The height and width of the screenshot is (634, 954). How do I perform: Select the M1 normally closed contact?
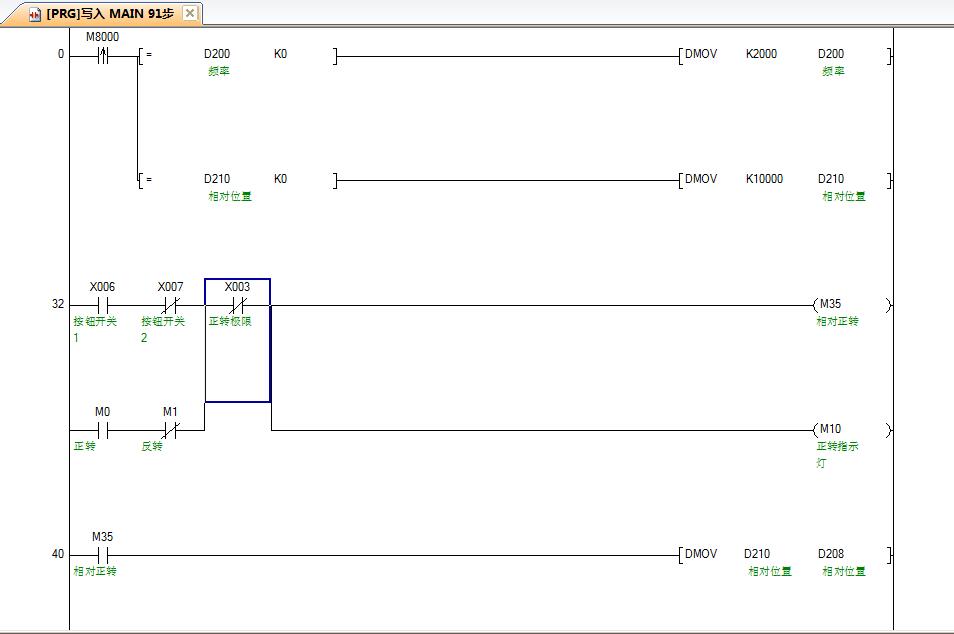coord(170,430)
